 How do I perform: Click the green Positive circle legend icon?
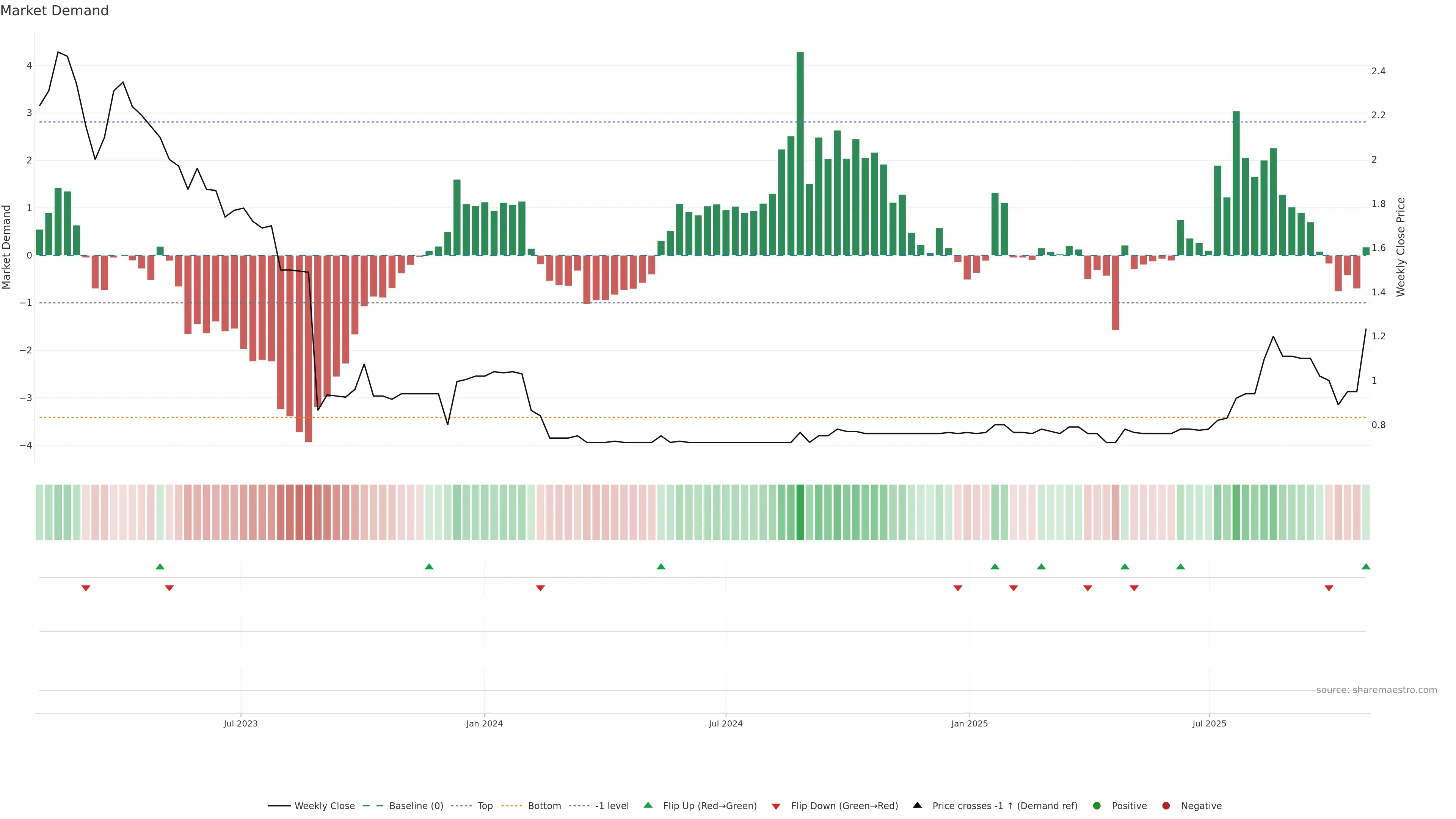pyautogui.click(x=1097, y=805)
